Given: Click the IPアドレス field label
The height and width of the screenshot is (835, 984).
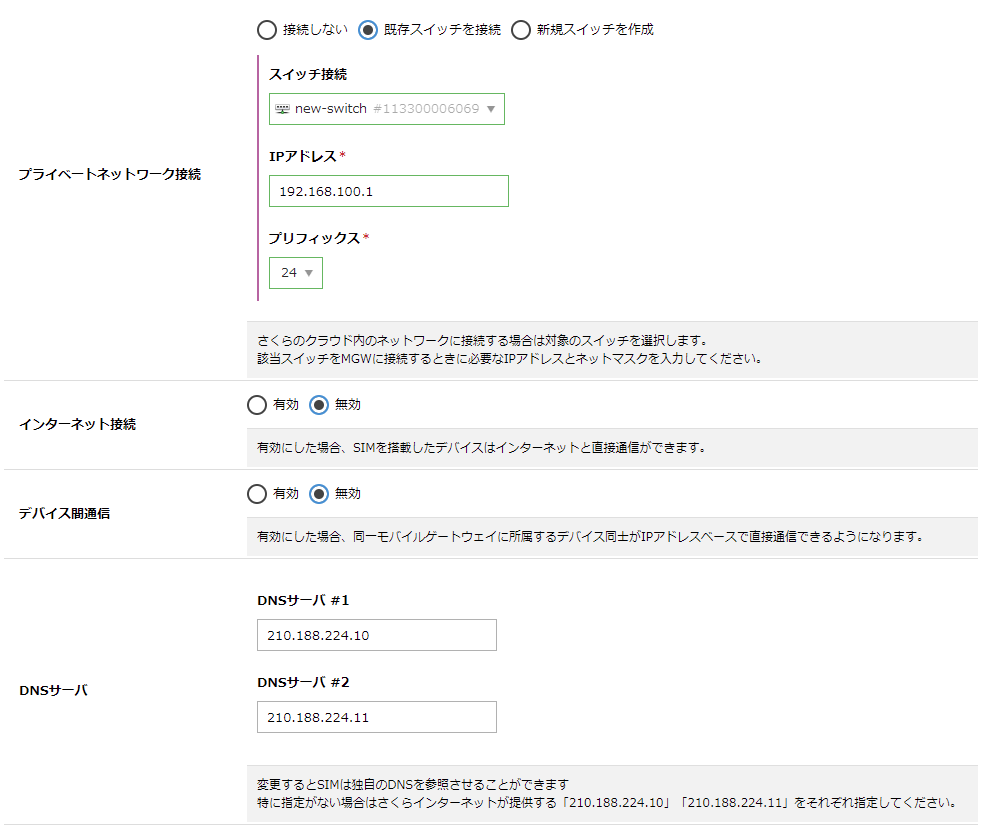Looking at the screenshot, I should [303, 156].
